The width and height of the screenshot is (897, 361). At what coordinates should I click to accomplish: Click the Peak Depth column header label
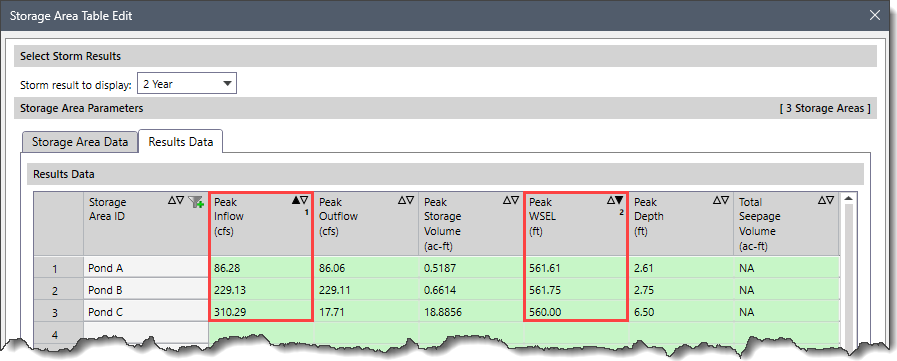click(649, 217)
